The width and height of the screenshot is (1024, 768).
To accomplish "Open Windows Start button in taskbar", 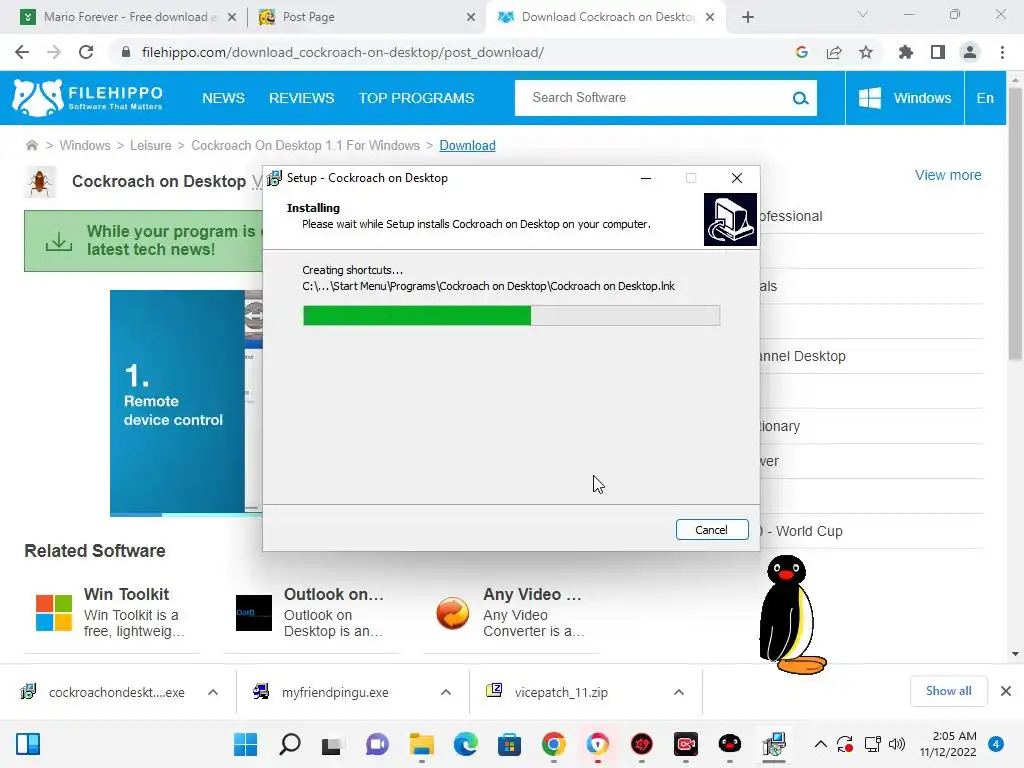I will pos(246,744).
